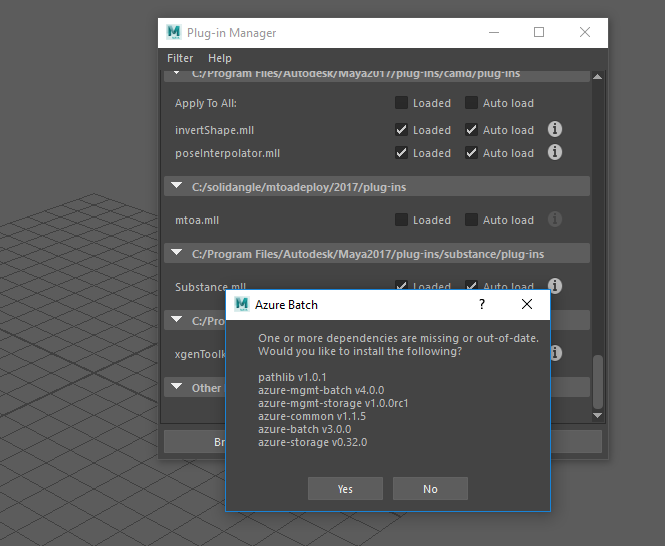The height and width of the screenshot is (546, 665).
Task: Click the azure-common v1.1.5 line
Action: (x=312, y=416)
